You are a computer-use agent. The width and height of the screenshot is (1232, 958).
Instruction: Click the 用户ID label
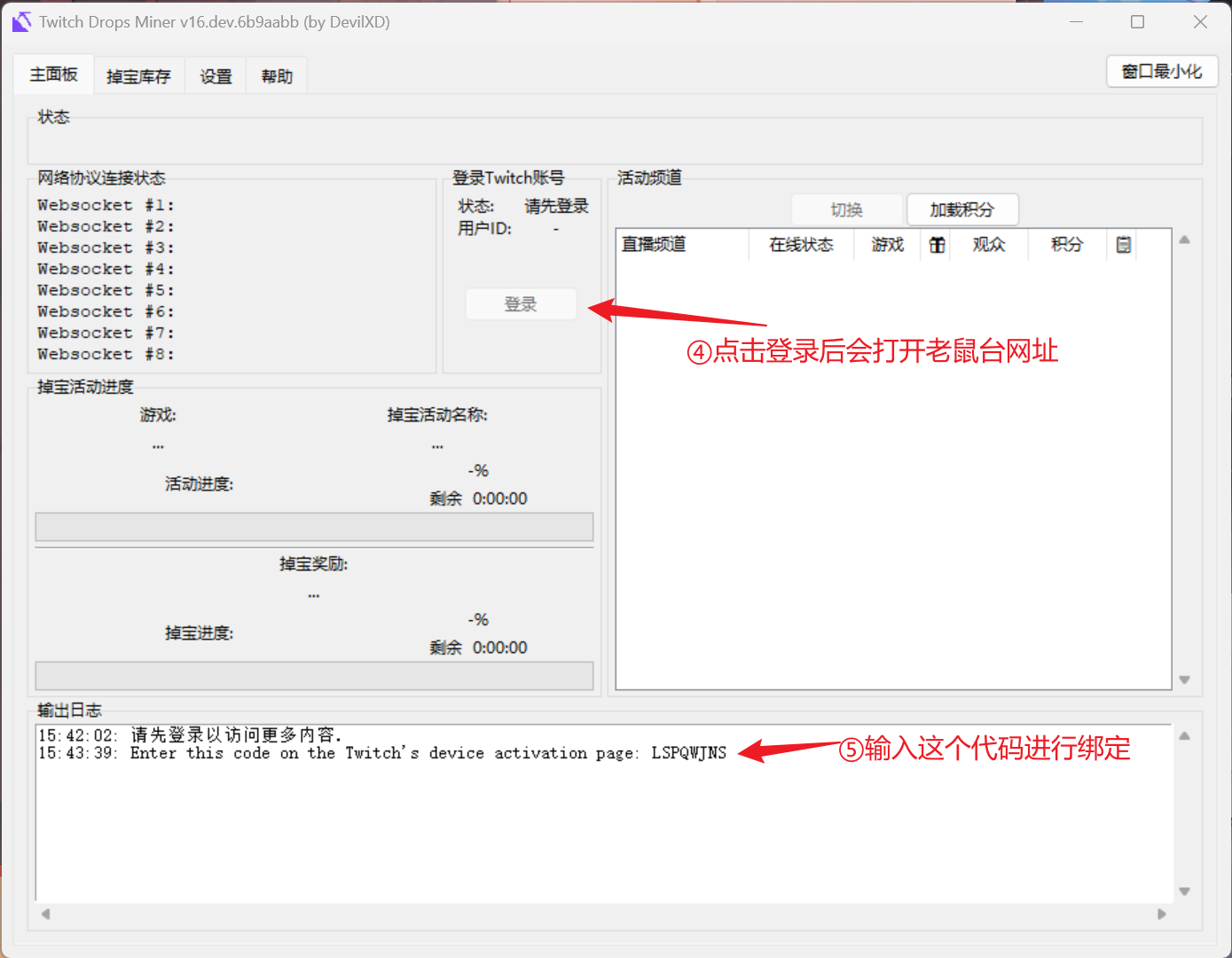484,229
